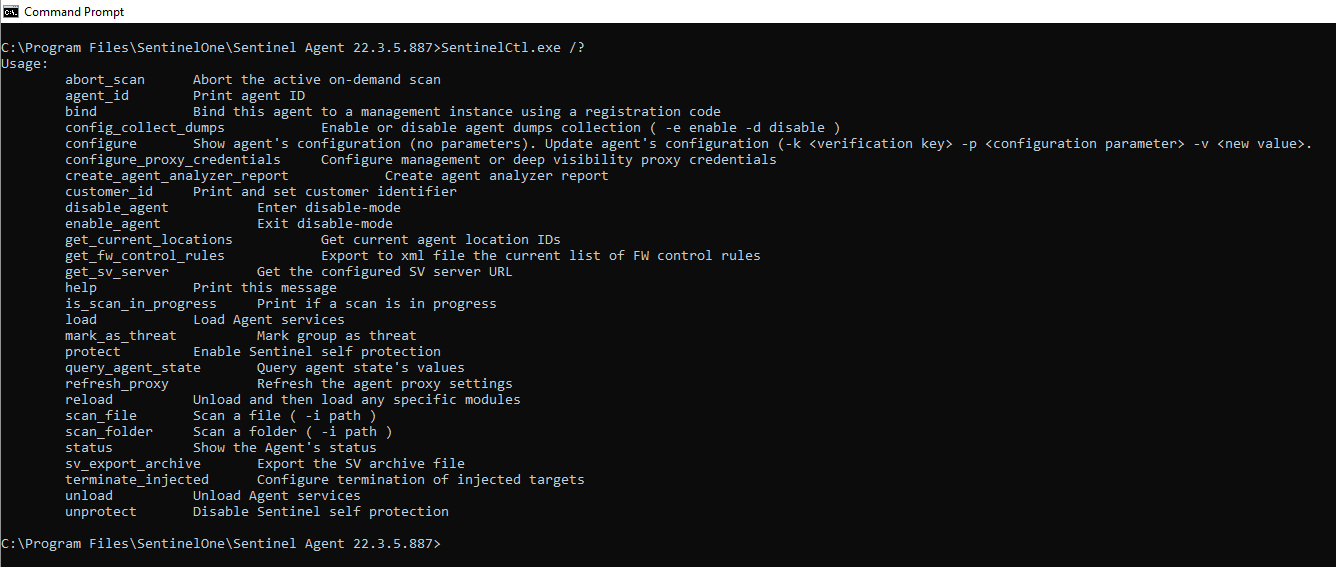This screenshot has height=567, width=1336.
Task: Select the bind command line
Action: [393, 112]
